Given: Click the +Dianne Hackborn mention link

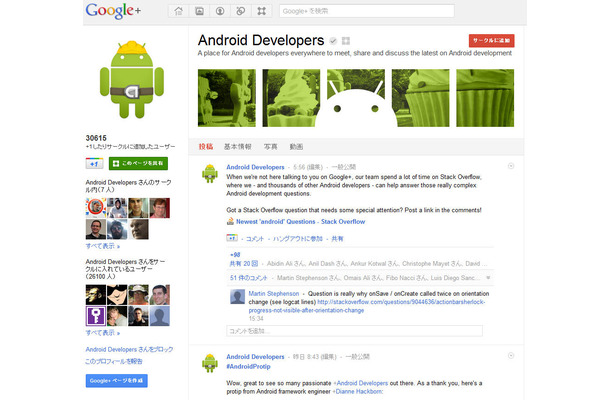Looking at the screenshot, I should click(x=357, y=391).
